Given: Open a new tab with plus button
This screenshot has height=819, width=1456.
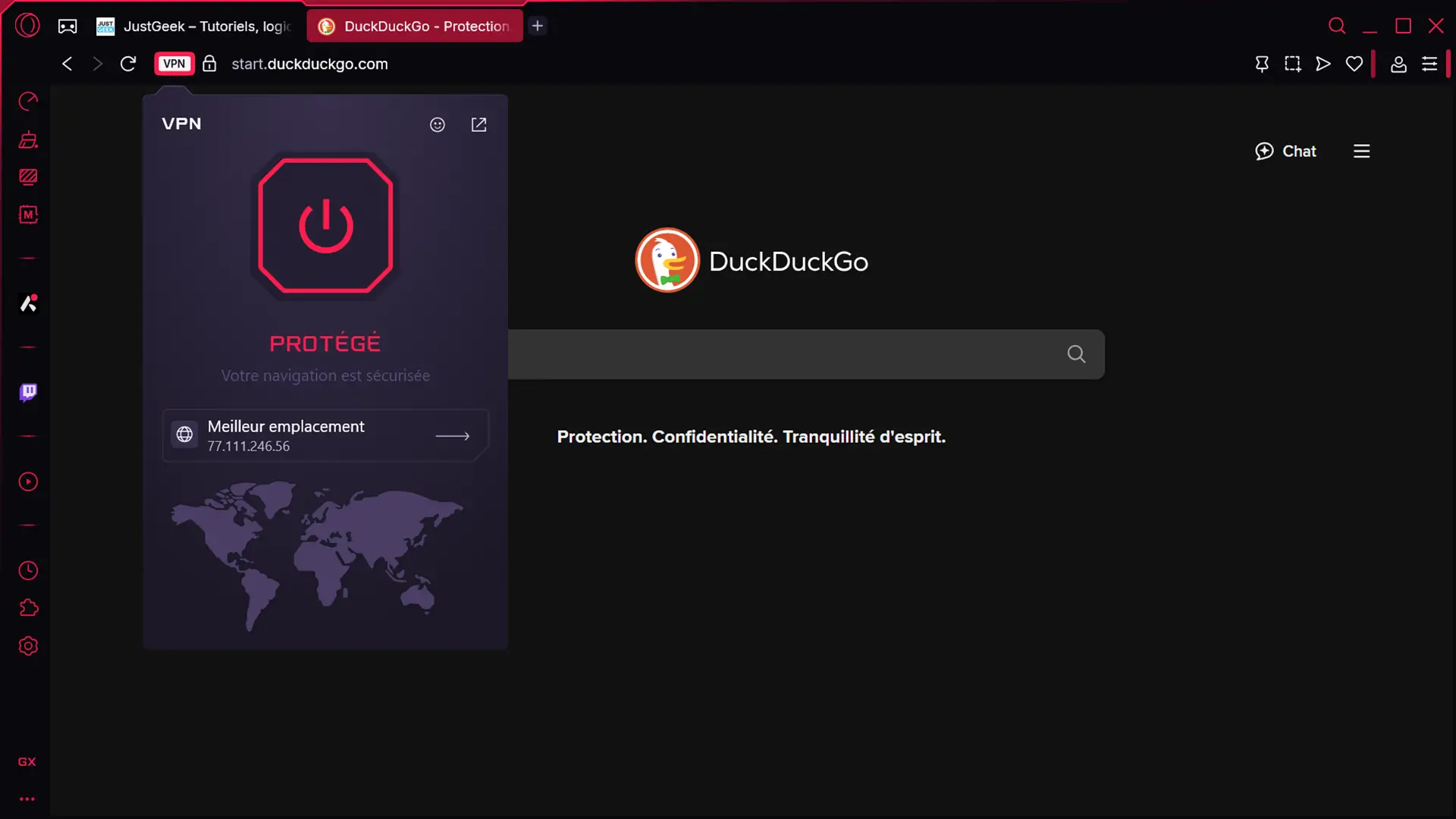Looking at the screenshot, I should click(x=538, y=26).
